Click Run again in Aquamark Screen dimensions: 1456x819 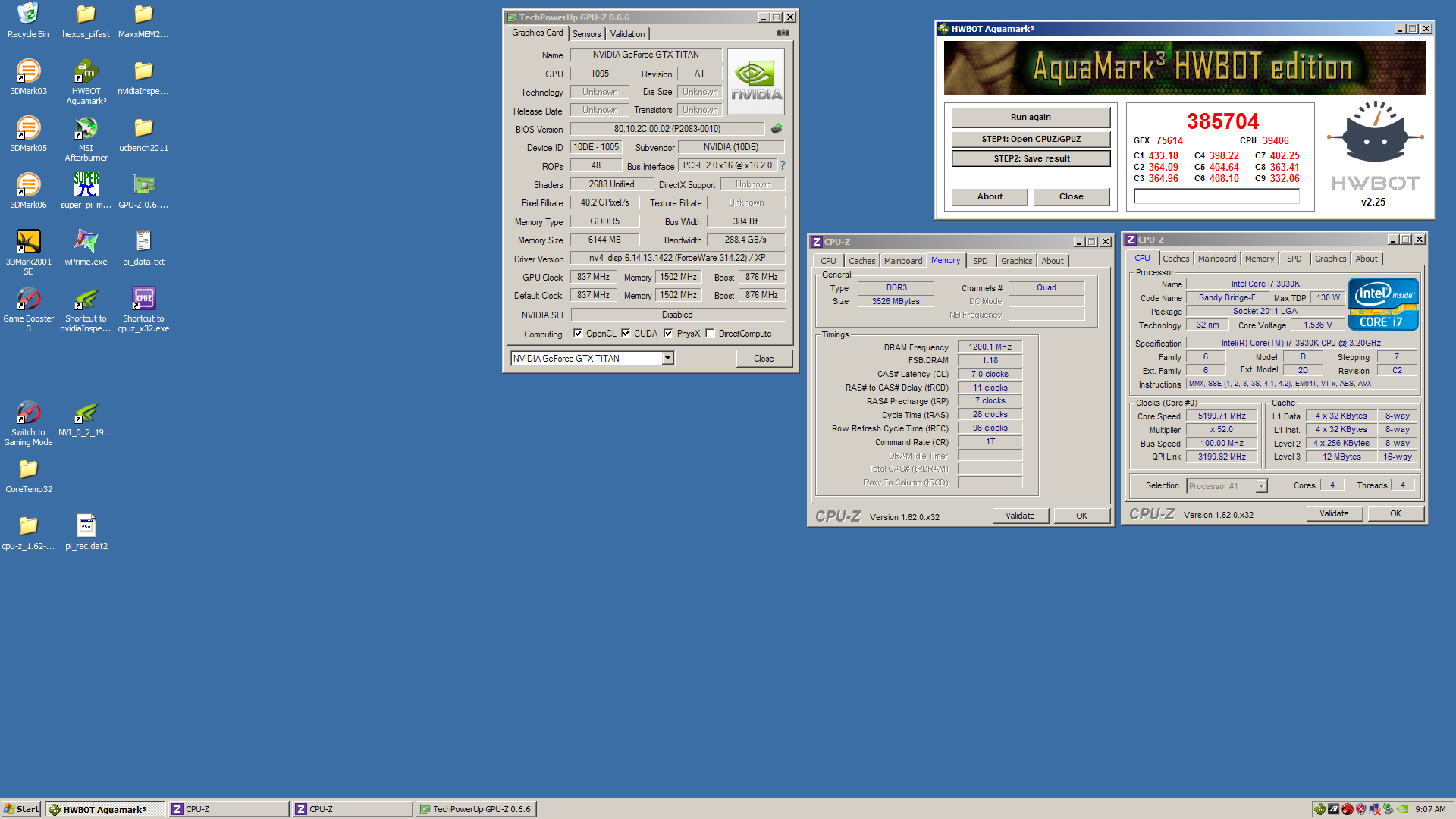(1031, 117)
